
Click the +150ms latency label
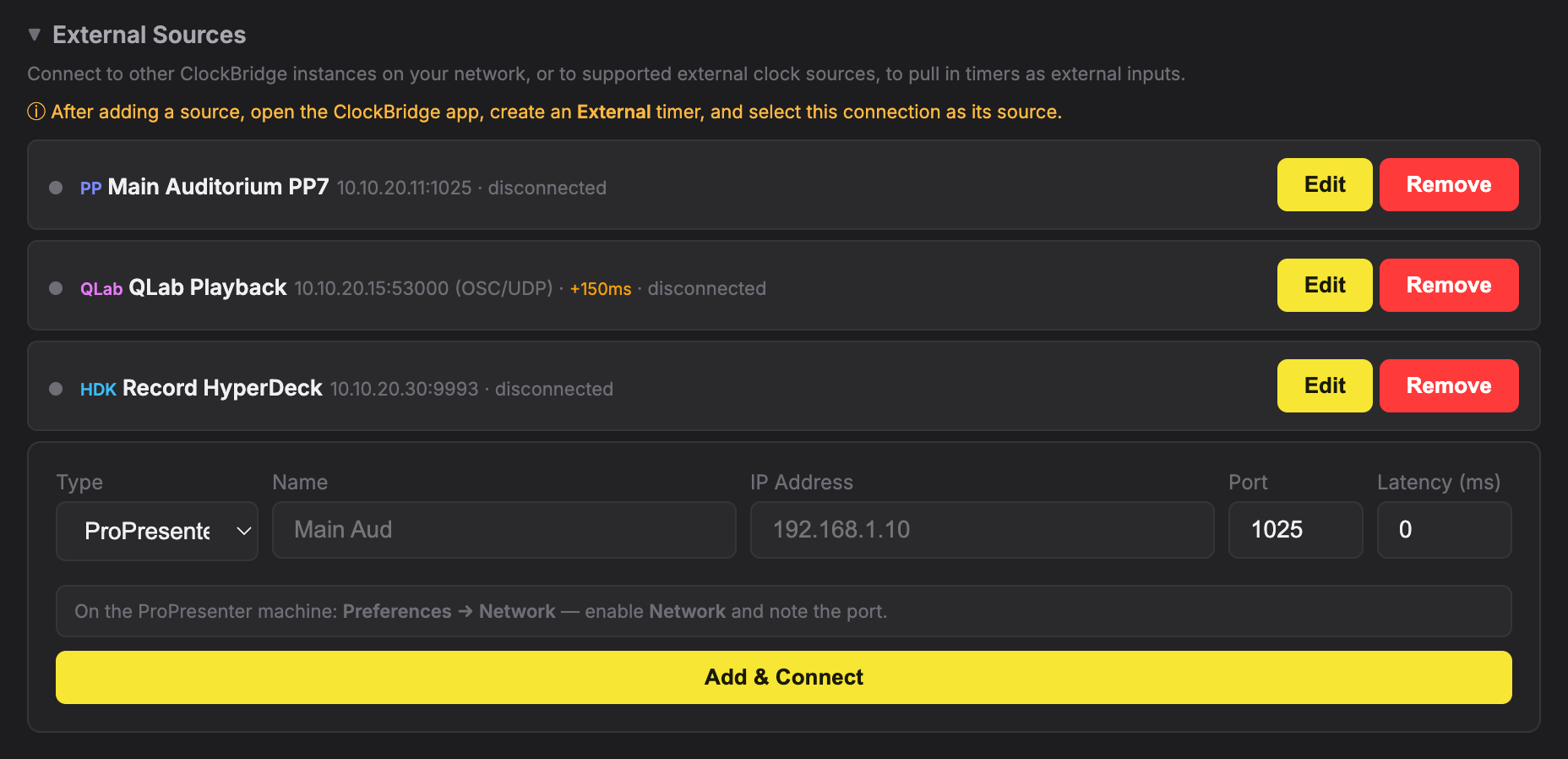601,289
